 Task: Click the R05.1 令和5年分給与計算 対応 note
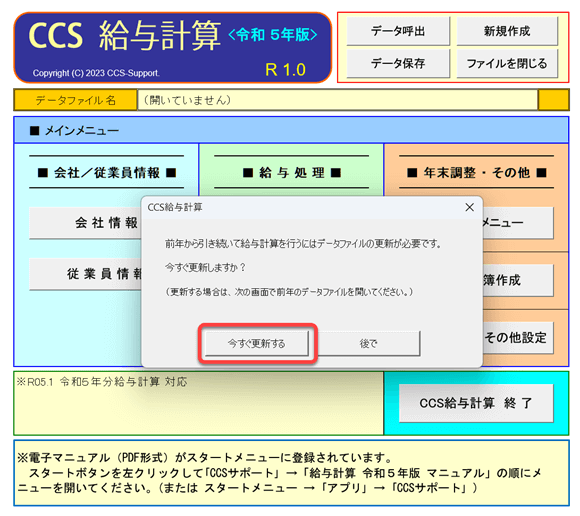[x=102, y=381]
